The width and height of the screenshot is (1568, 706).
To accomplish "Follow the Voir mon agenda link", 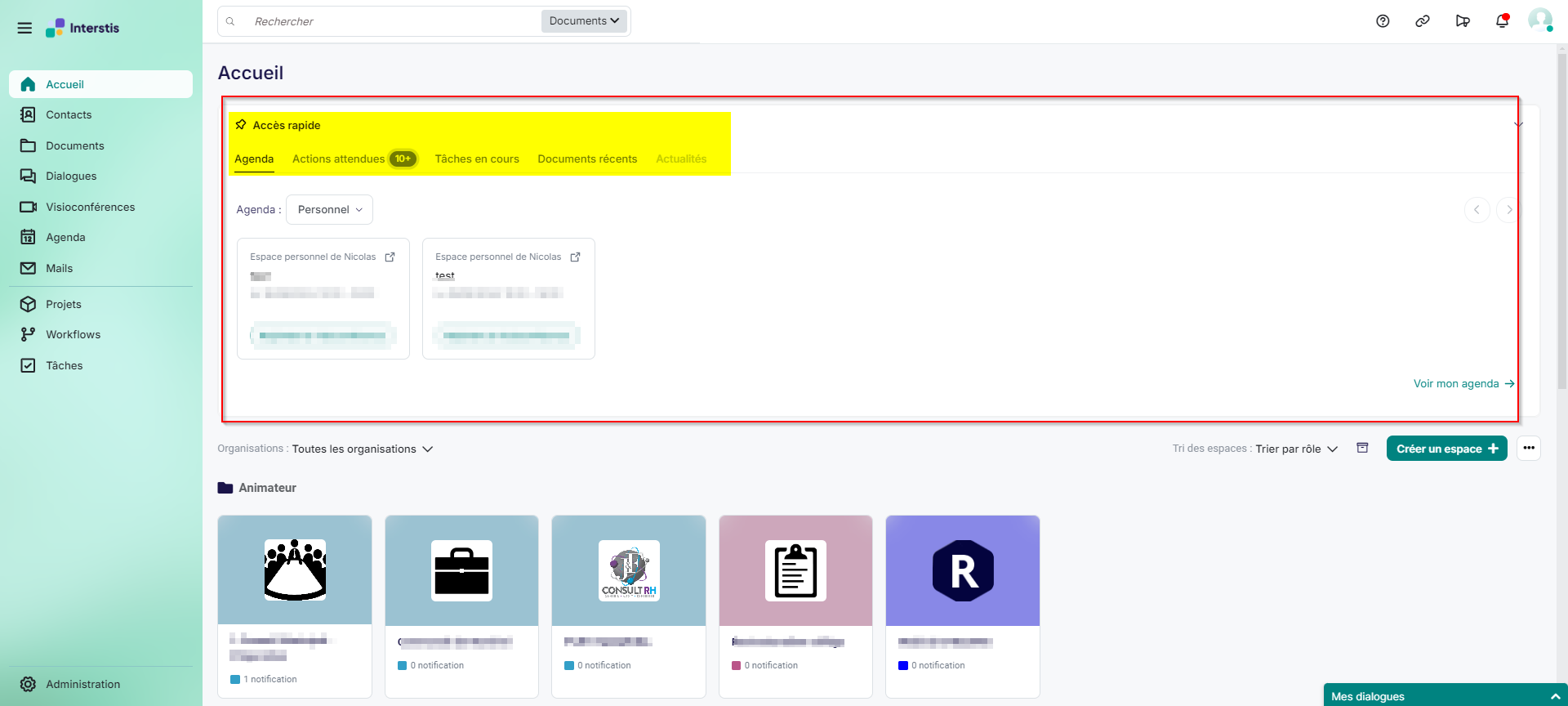I will pos(1463,383).
